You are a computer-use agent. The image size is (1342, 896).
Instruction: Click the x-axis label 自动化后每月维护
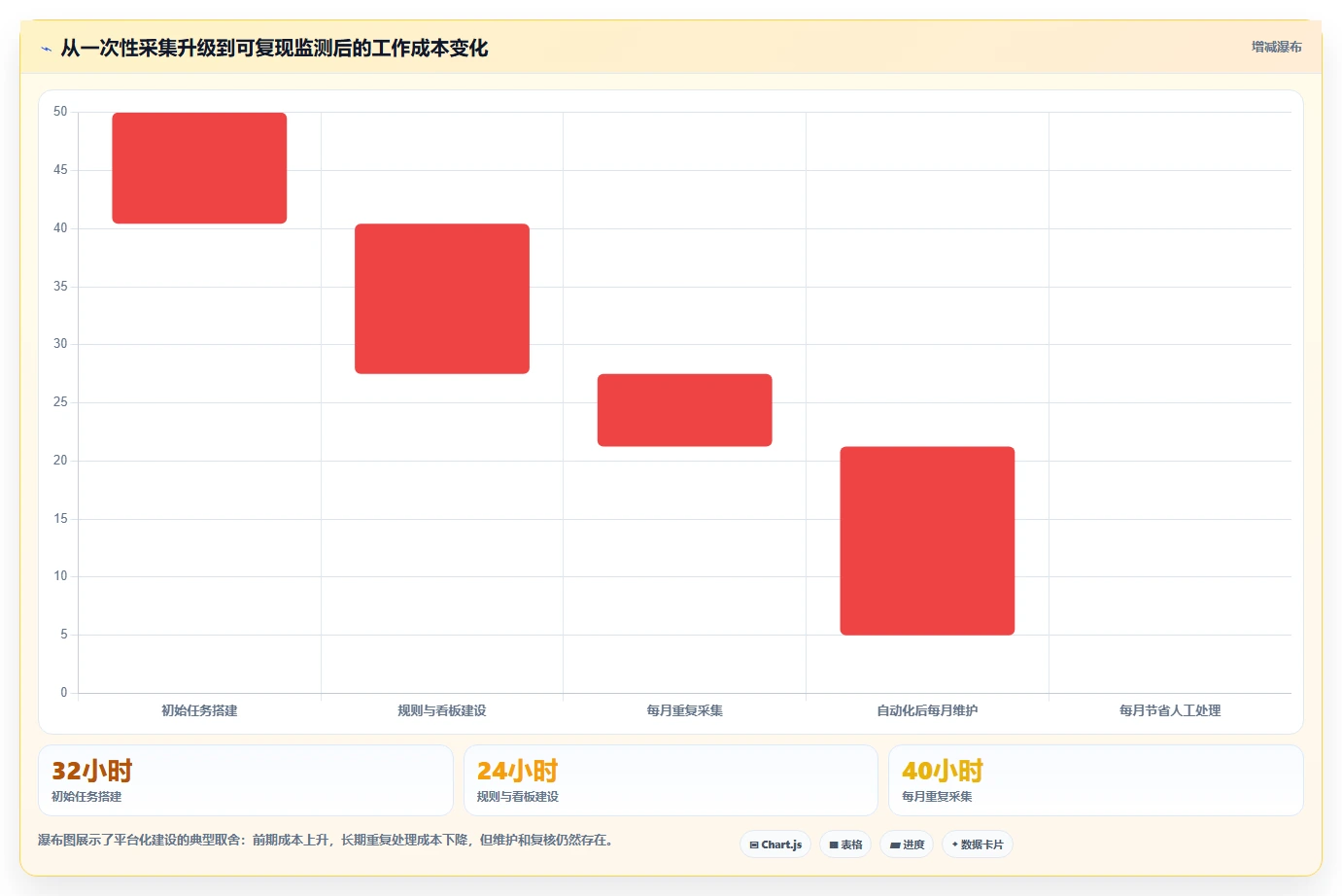tap(927, 710)
